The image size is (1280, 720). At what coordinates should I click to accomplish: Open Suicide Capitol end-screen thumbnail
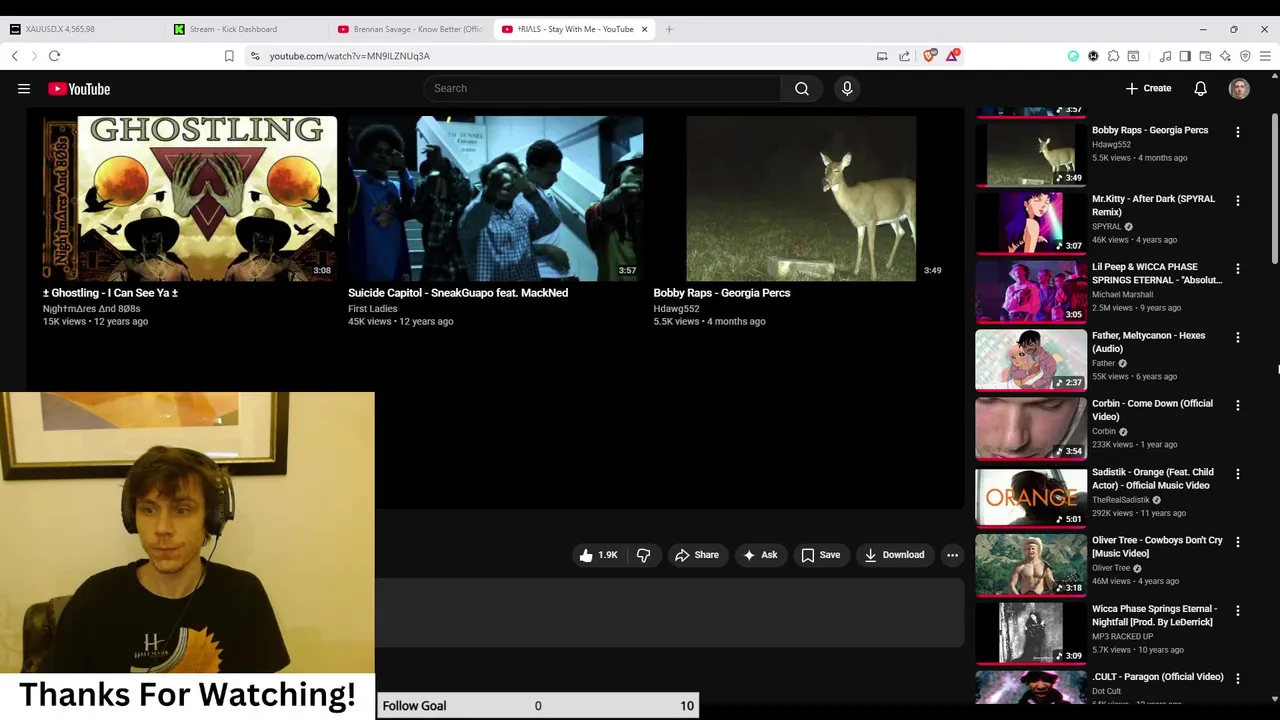[495, 198]
